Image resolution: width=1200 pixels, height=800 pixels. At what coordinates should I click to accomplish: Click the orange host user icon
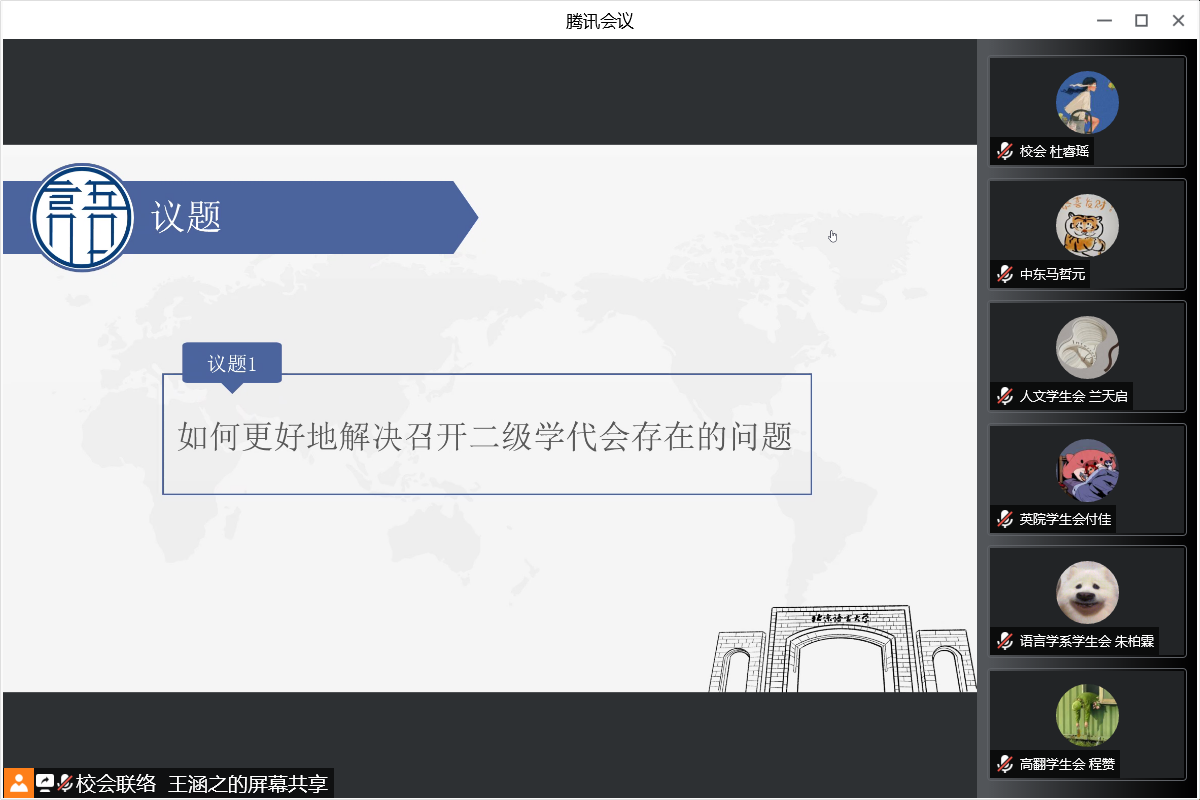pos(19,783)
